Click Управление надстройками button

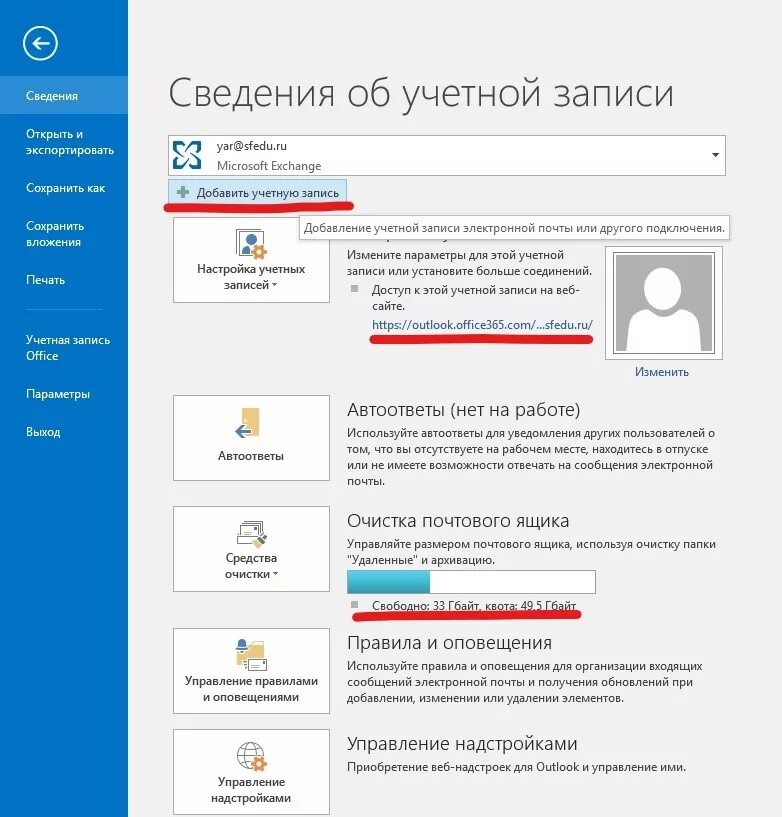coord(251,772)
